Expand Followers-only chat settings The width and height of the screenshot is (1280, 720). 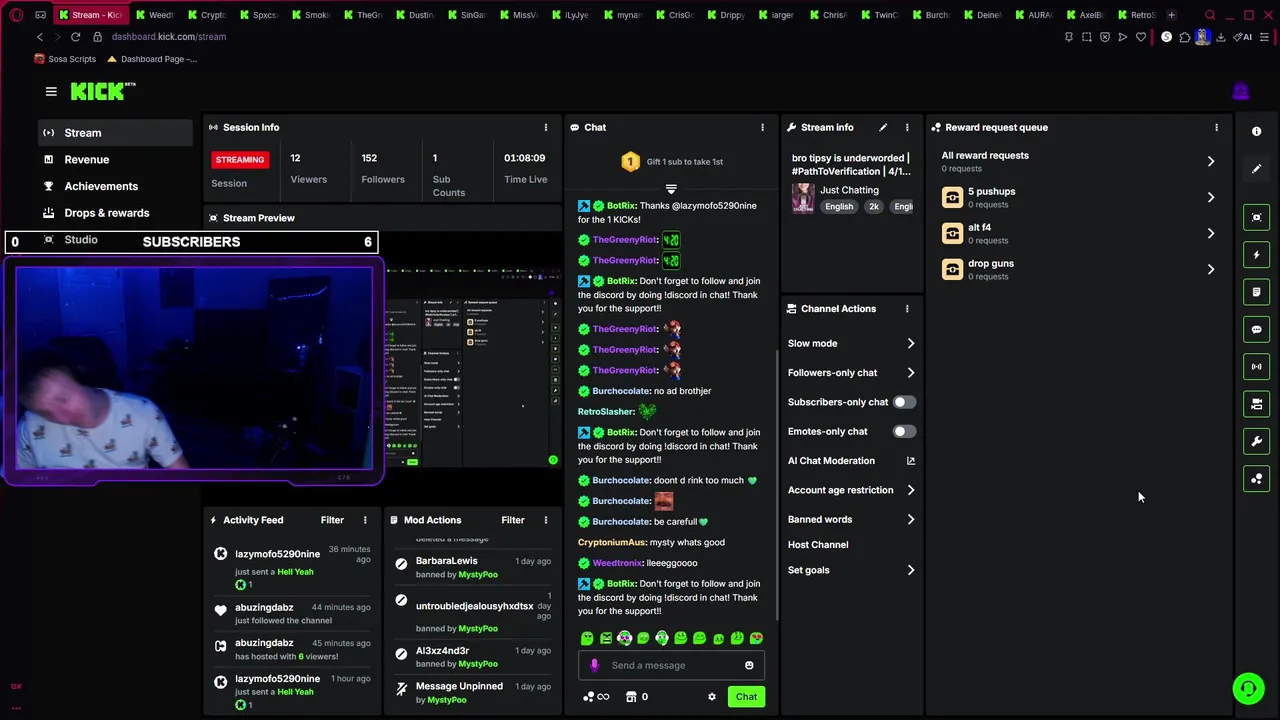pos(852,373)
